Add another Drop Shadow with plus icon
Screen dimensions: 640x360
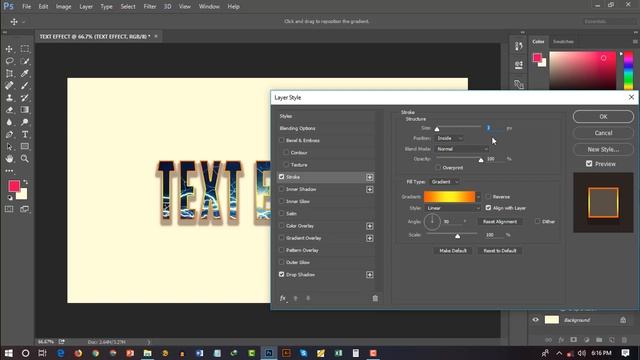point(369,275)
